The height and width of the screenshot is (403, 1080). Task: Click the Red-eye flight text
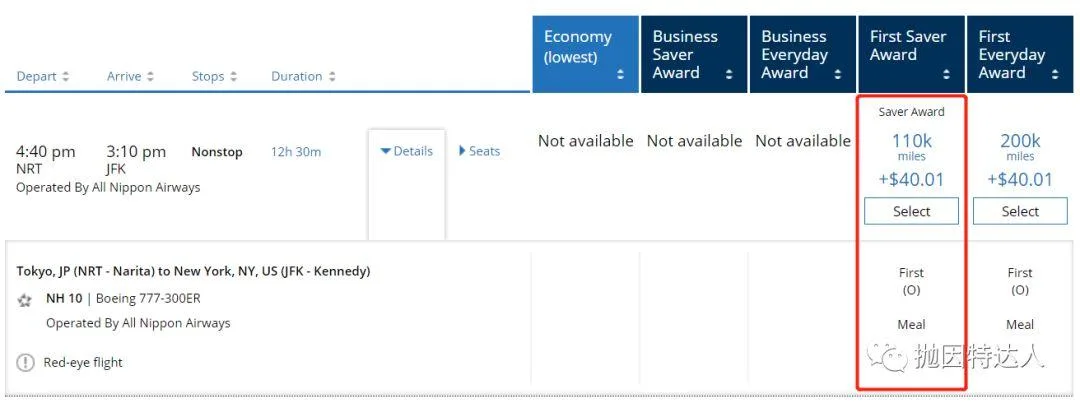83,362
